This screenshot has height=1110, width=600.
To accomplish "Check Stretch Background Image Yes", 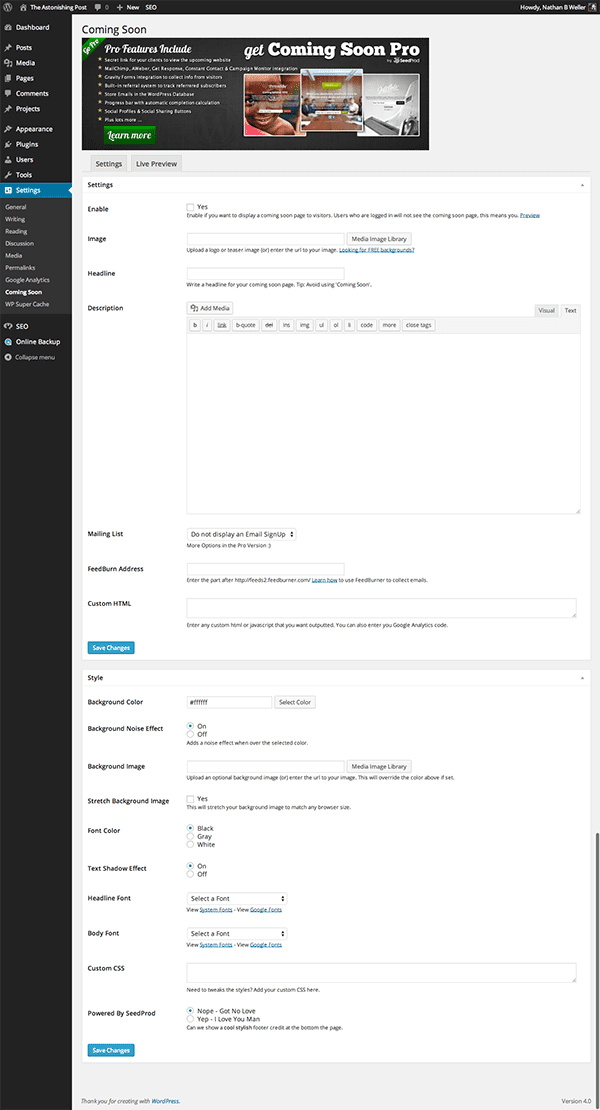I will click(190, 799).
